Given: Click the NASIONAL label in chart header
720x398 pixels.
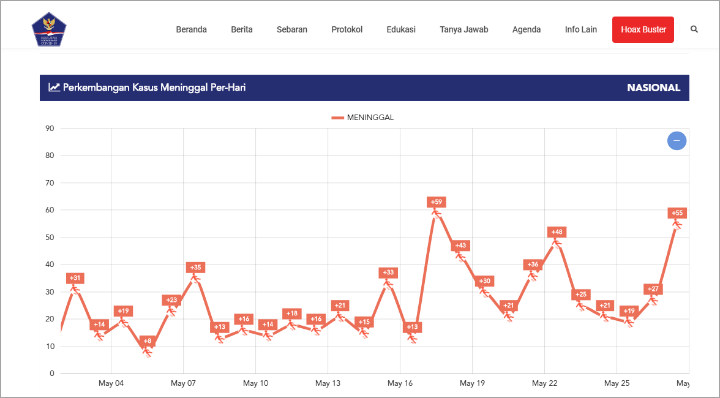Looking at the screenshot, I should (x=653, y=88).
